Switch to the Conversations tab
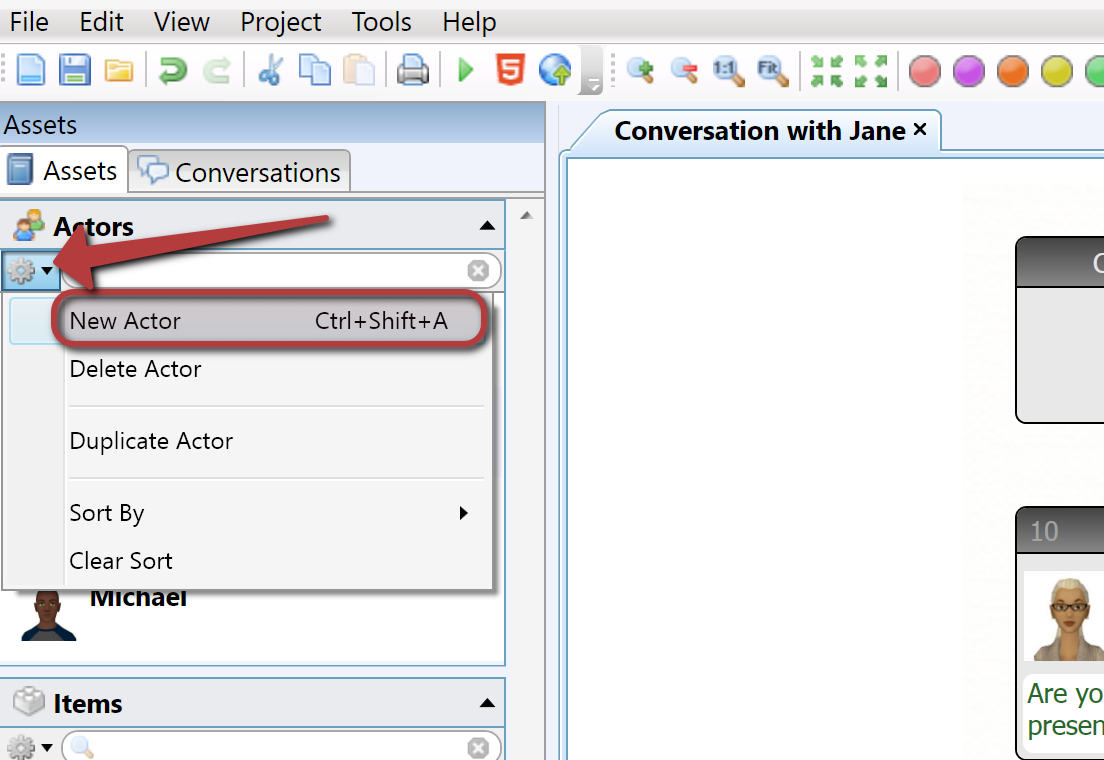The image size is (1104, 760). coord(240,171)
